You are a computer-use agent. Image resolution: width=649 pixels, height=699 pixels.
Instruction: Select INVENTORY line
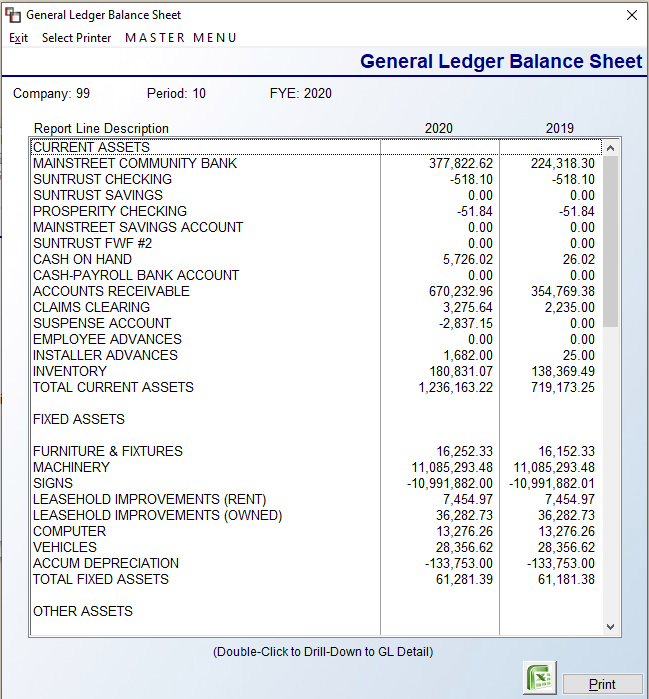pyautogui.click(x=316, y=371)
